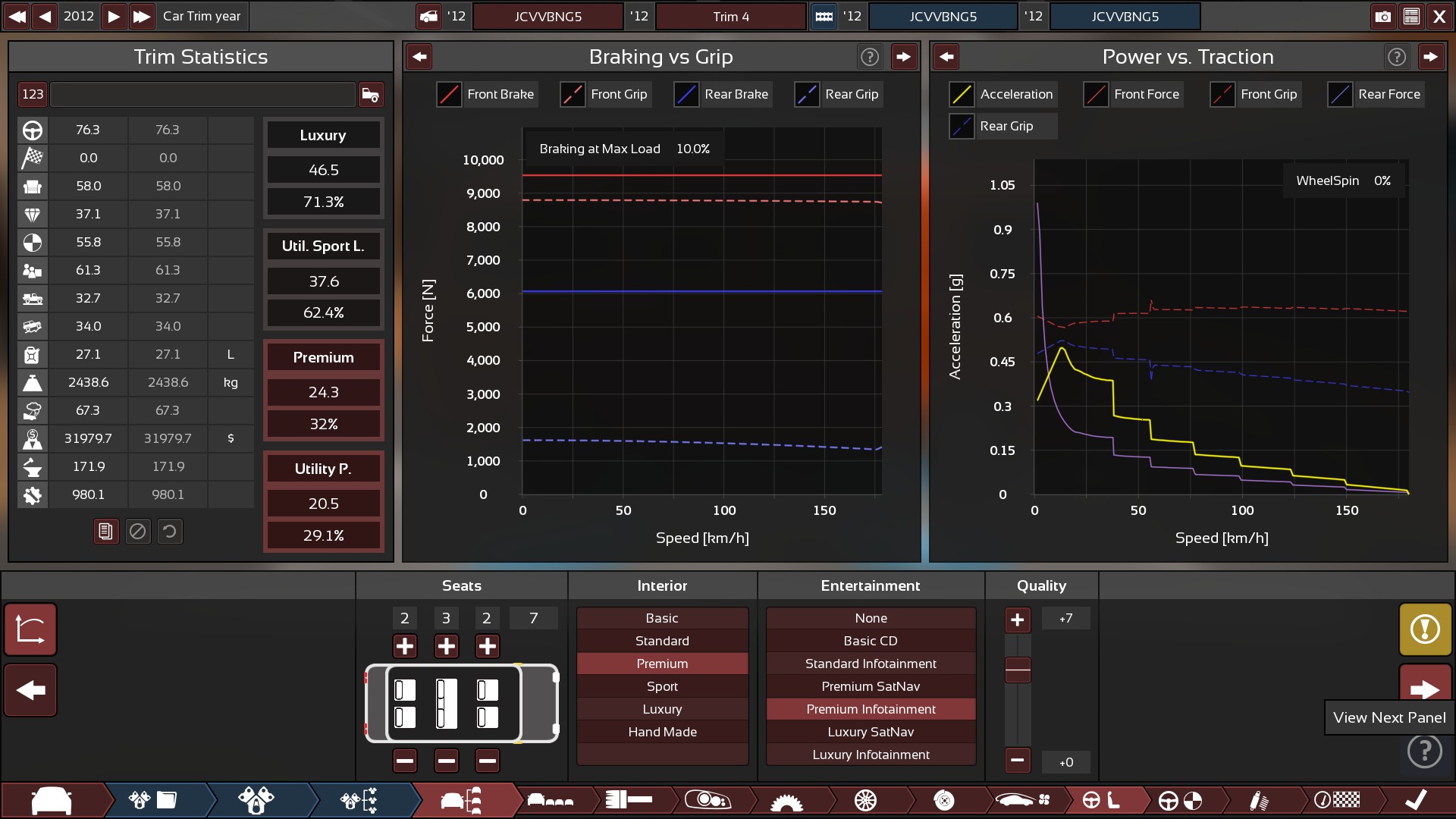Viewport: 1456px width, 819px height.
Task: Remove a seat from the third row
Action: click(487, 760)
